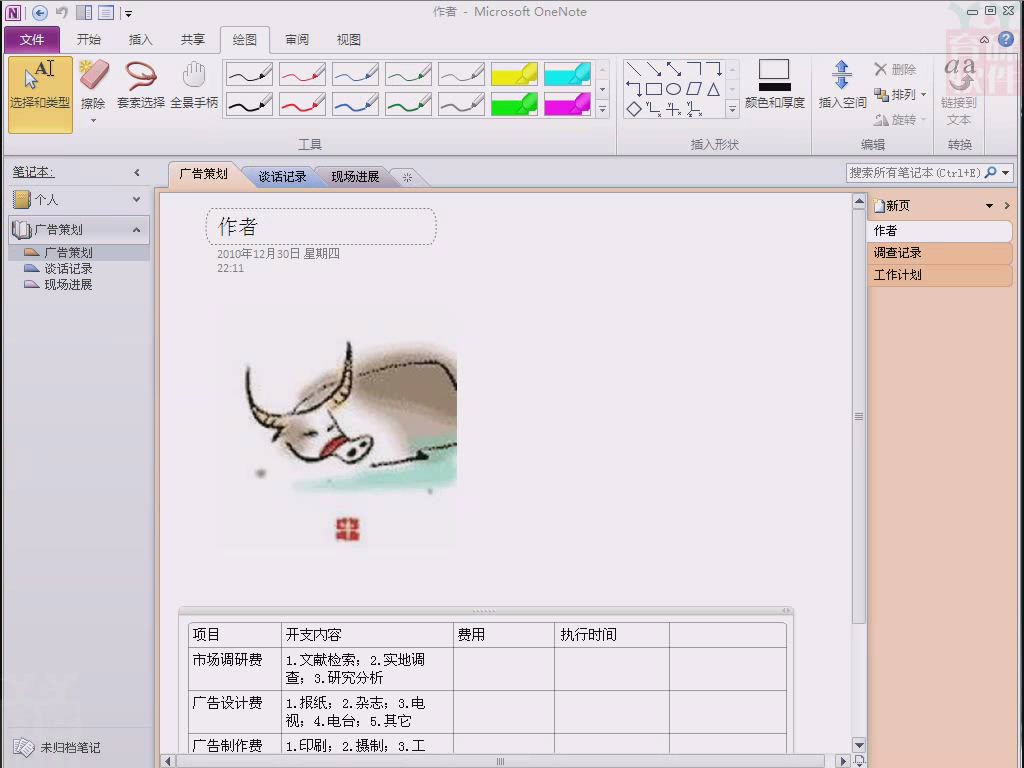Choose the magenta highlighter
The image size is (1024, 768).
click(x=567, y=104)
